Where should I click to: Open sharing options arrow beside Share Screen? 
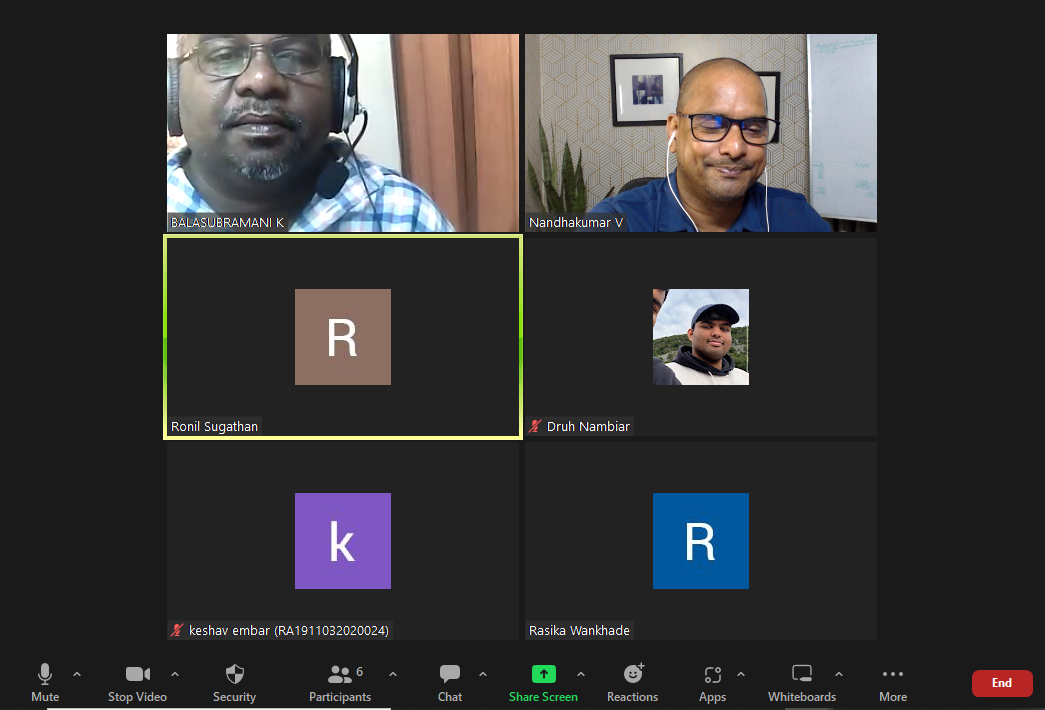(581, 674)
